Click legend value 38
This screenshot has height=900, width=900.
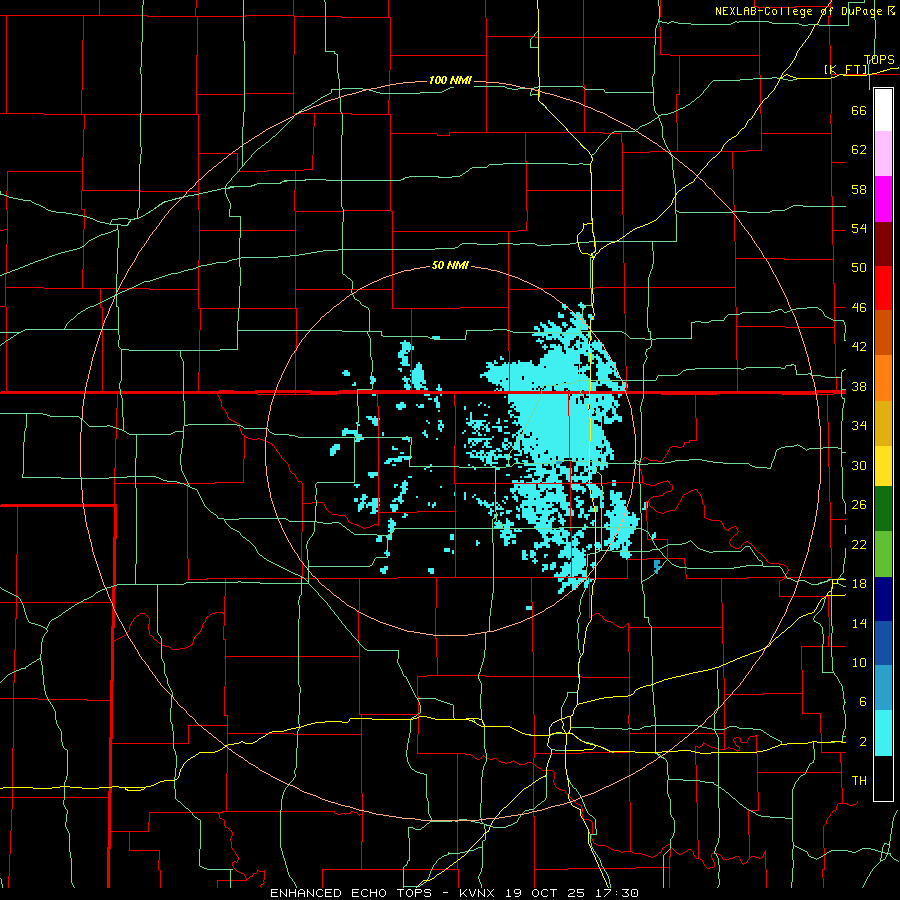(x=859, y=386)
